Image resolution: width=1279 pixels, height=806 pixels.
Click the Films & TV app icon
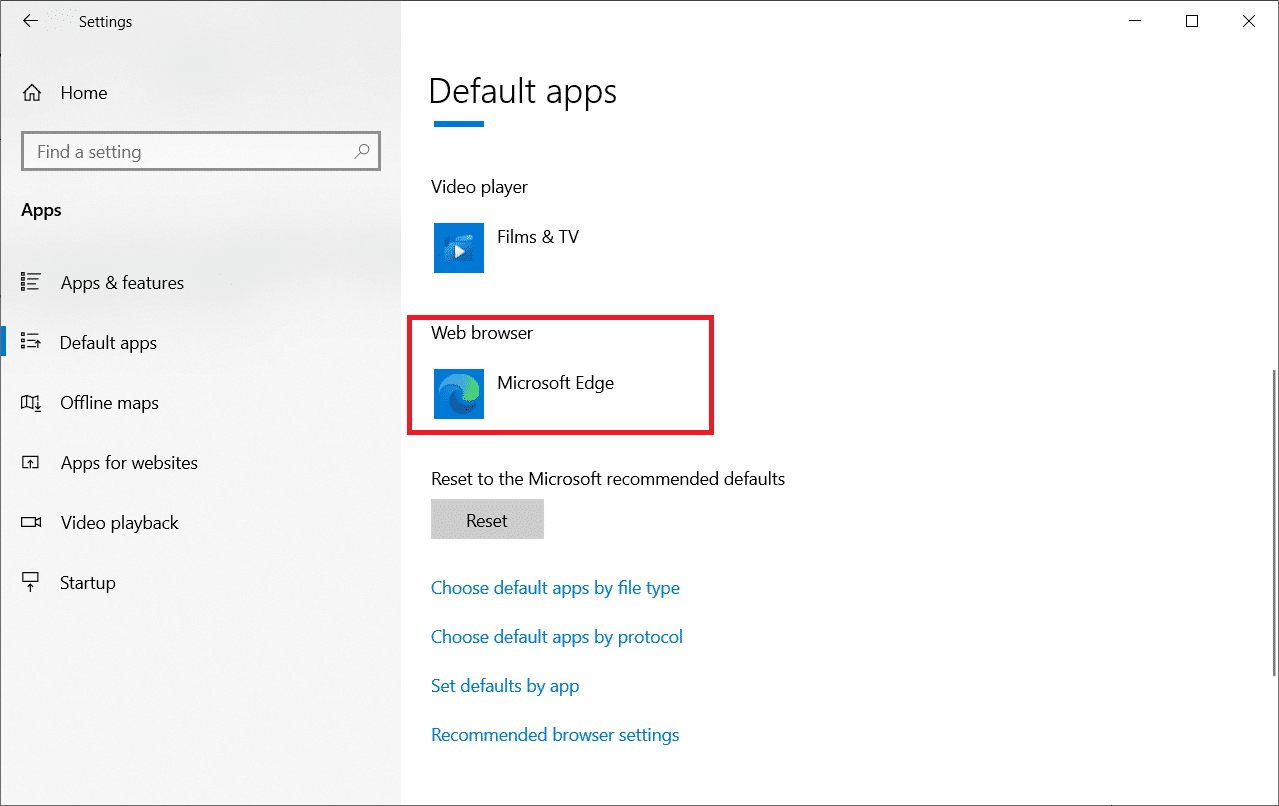point(458,247)
